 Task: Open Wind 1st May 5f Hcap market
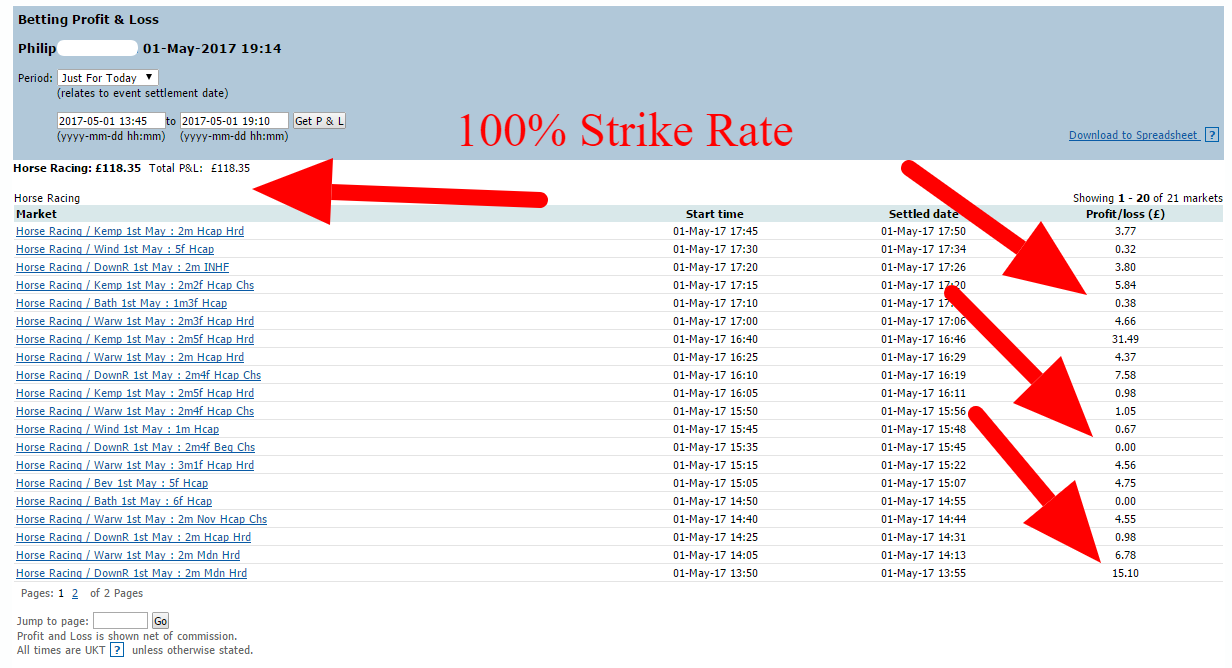click(115, 249)
